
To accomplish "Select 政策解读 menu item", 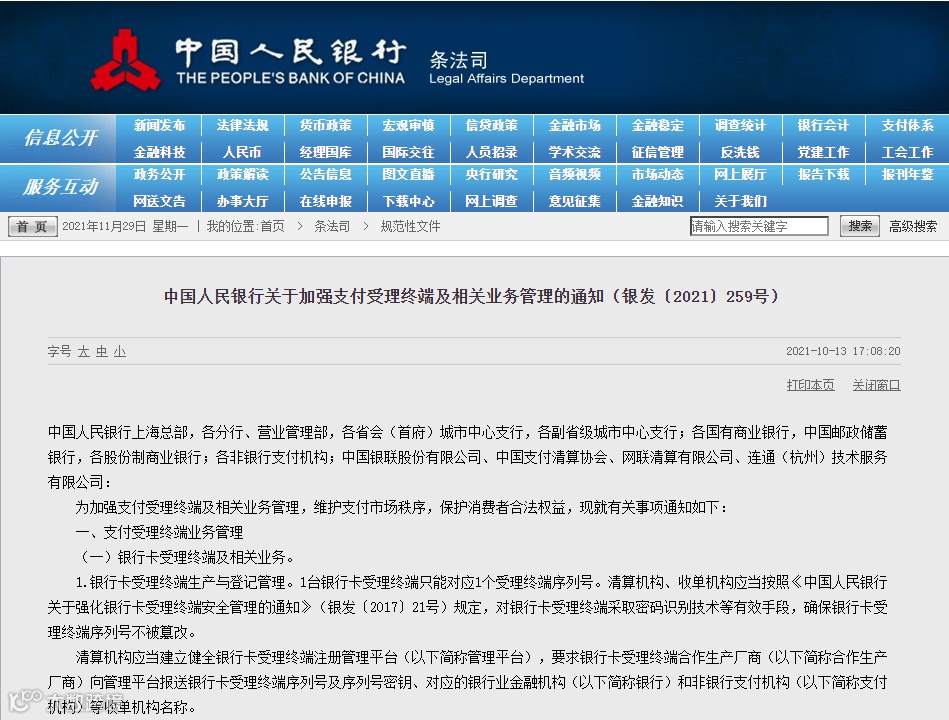I will 242,174.
